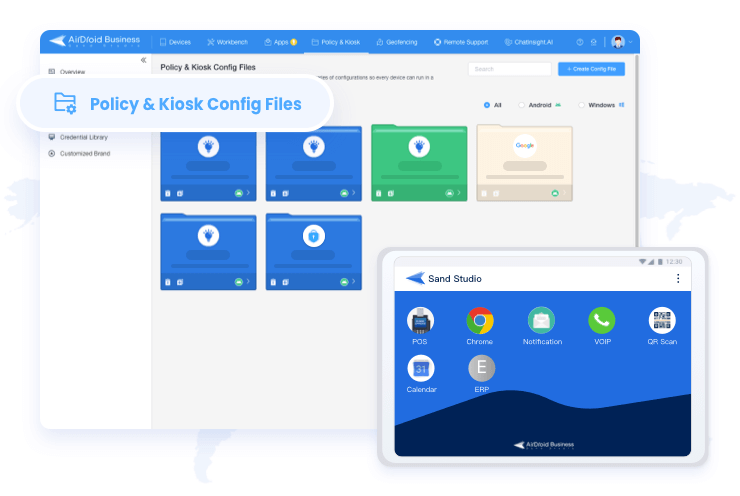740x496 pixels.
Task: Open Sand Studio three-dot overflow menu
Action: coord(678,278)
